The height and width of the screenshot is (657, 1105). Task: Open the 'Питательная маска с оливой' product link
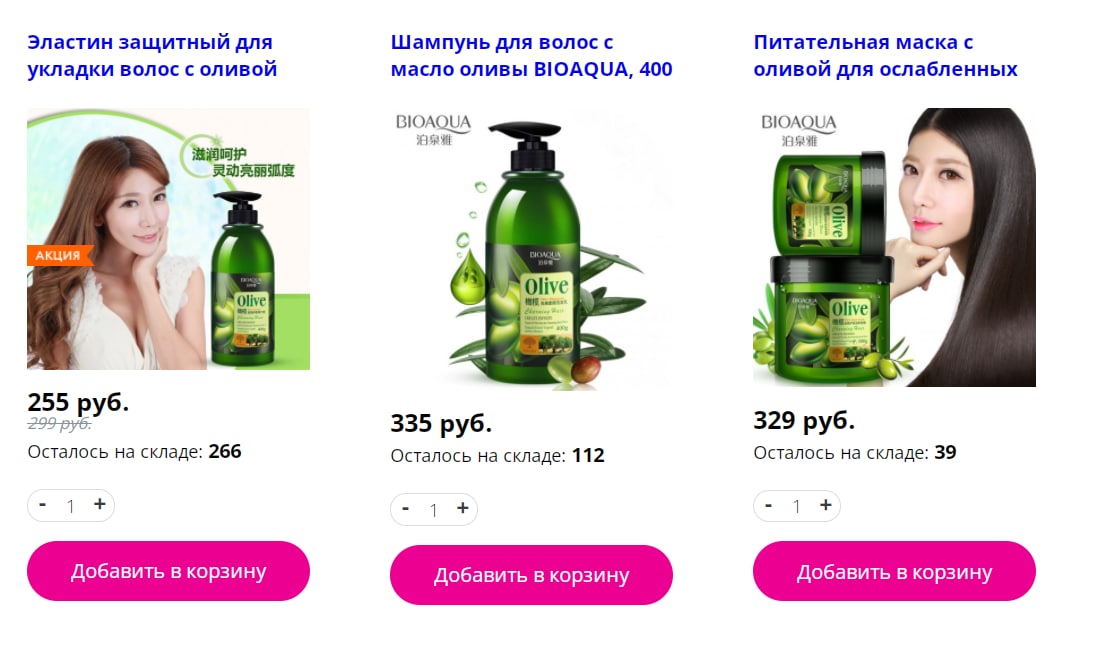click(885, 56)
